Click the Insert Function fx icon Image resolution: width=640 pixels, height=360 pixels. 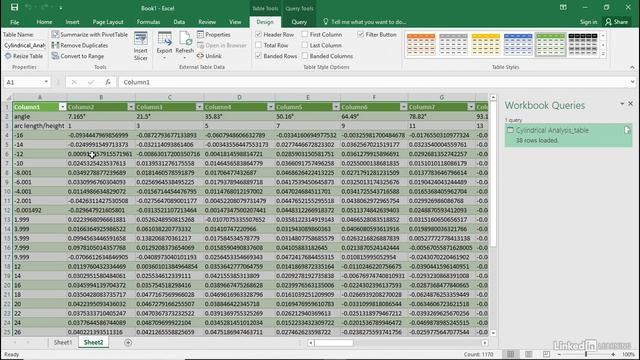coord(108,82)
